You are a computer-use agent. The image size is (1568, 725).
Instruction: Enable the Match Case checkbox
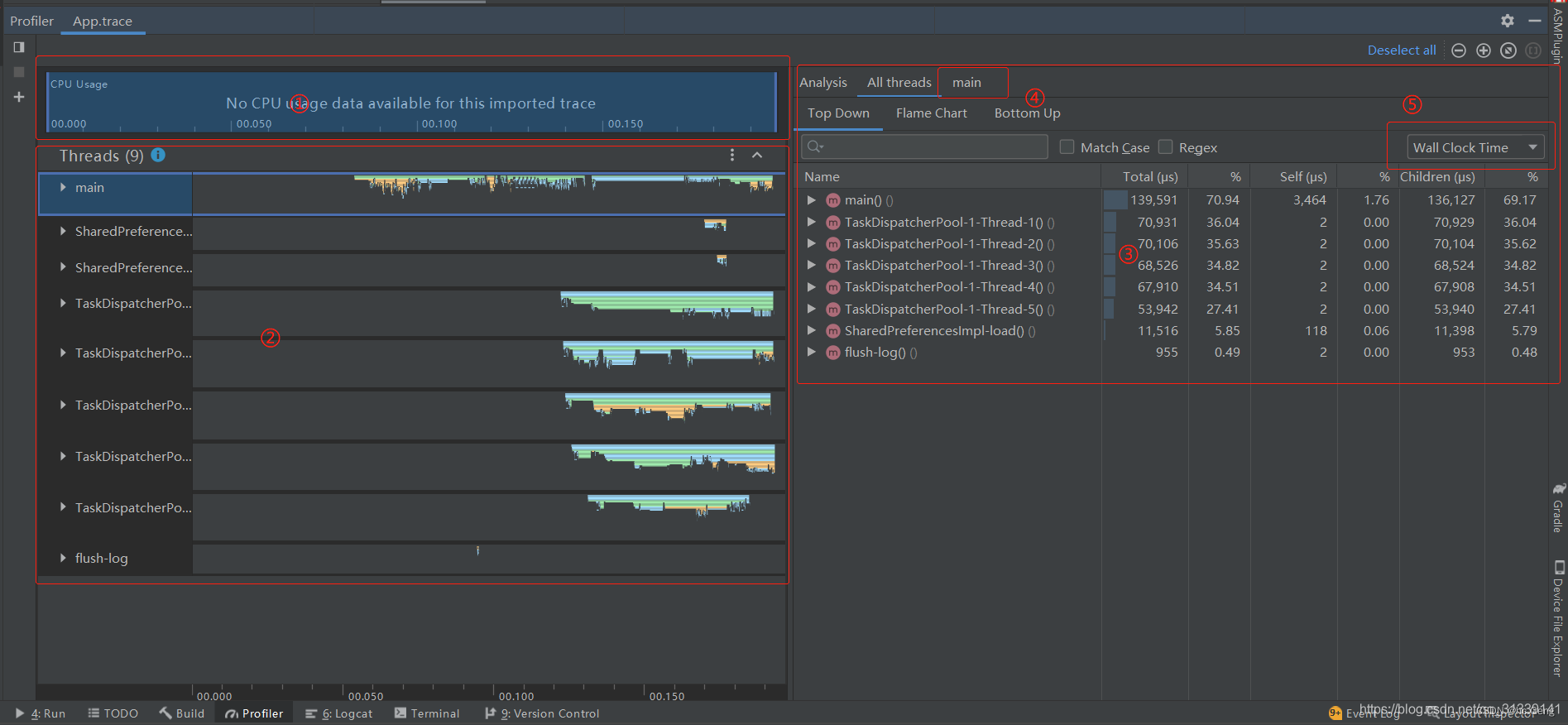[x=1067, y=147]
